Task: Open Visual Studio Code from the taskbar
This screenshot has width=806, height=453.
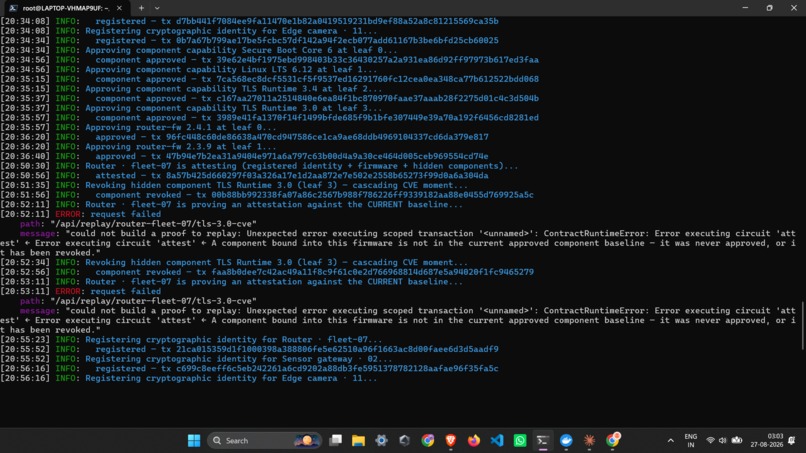Action: click(497, 441)
